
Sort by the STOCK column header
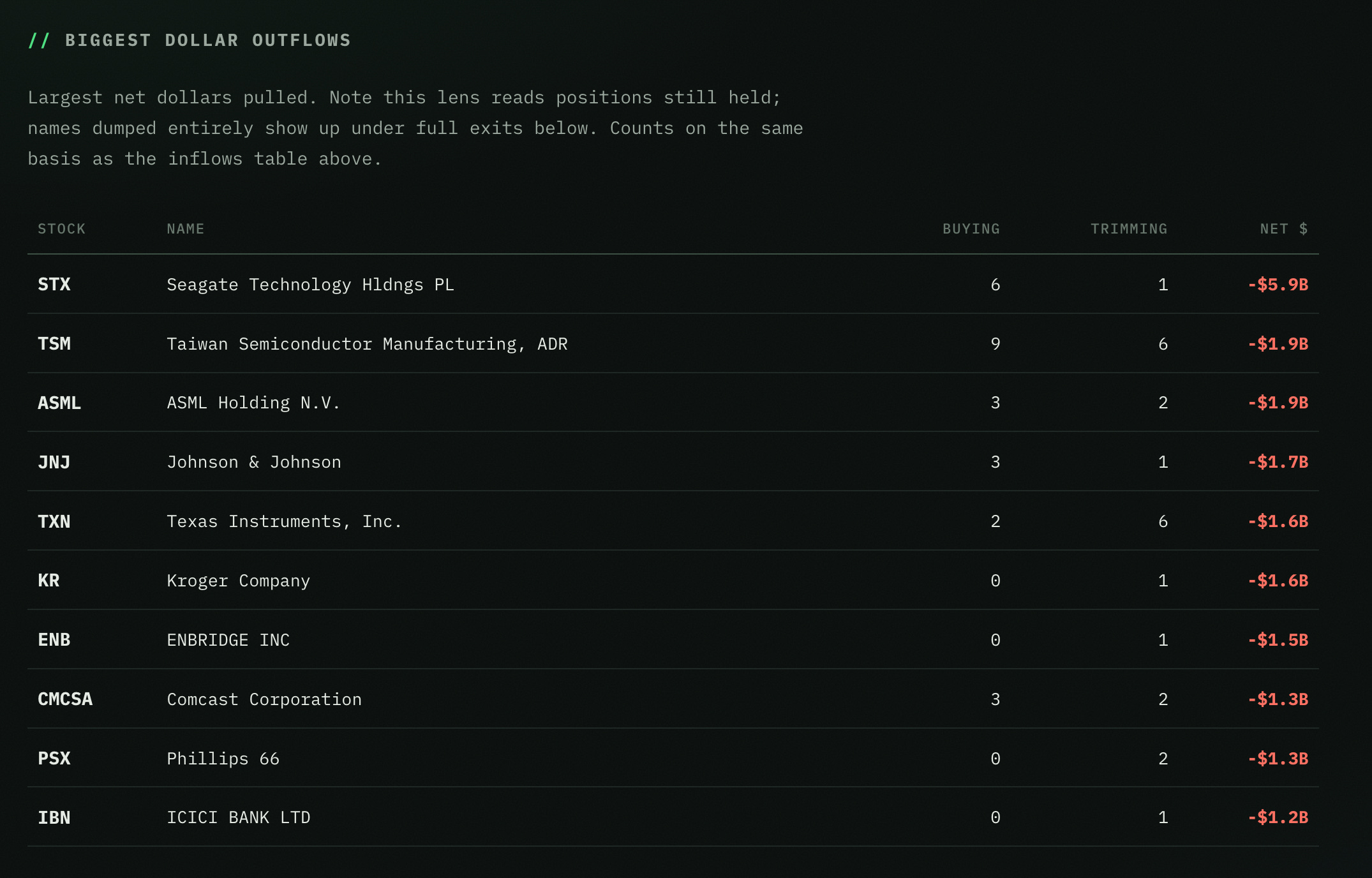pos(61,229)
